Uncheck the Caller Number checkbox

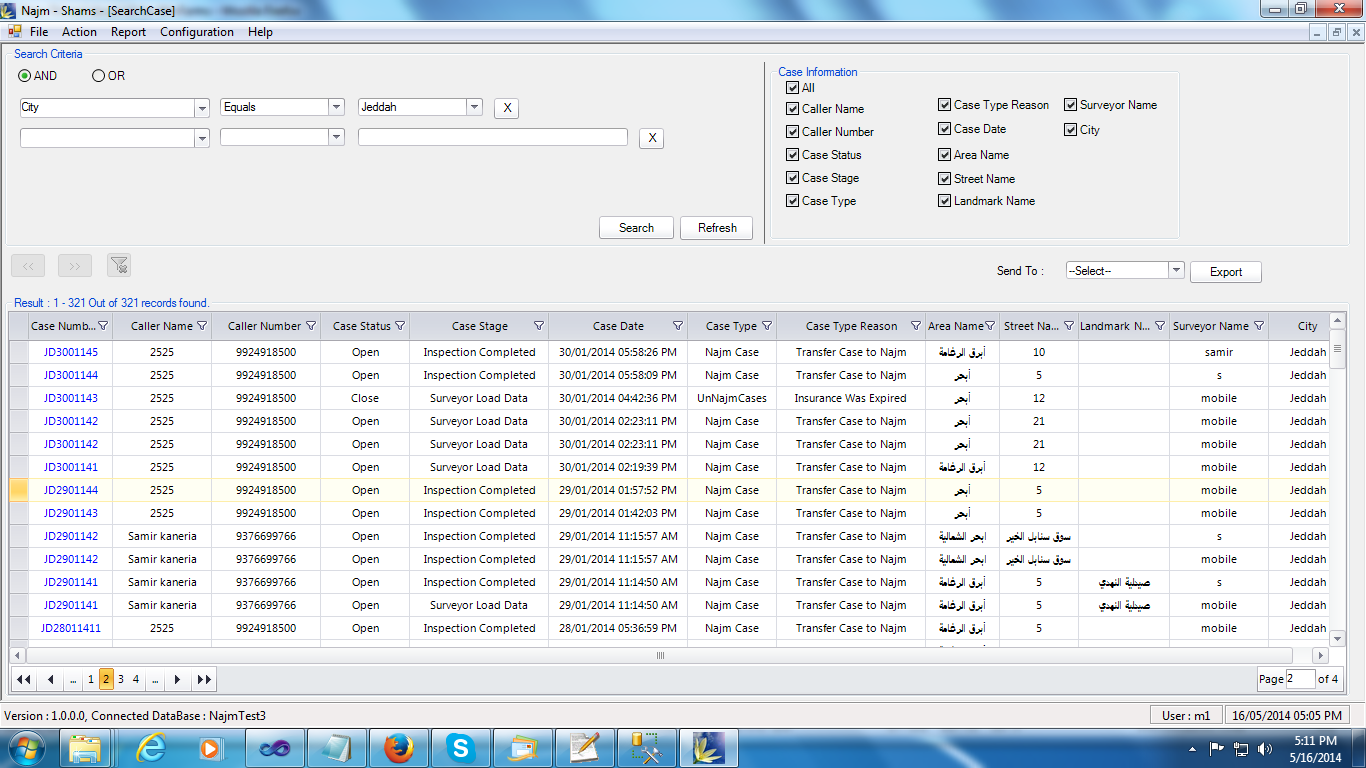(x=793, y=132)
